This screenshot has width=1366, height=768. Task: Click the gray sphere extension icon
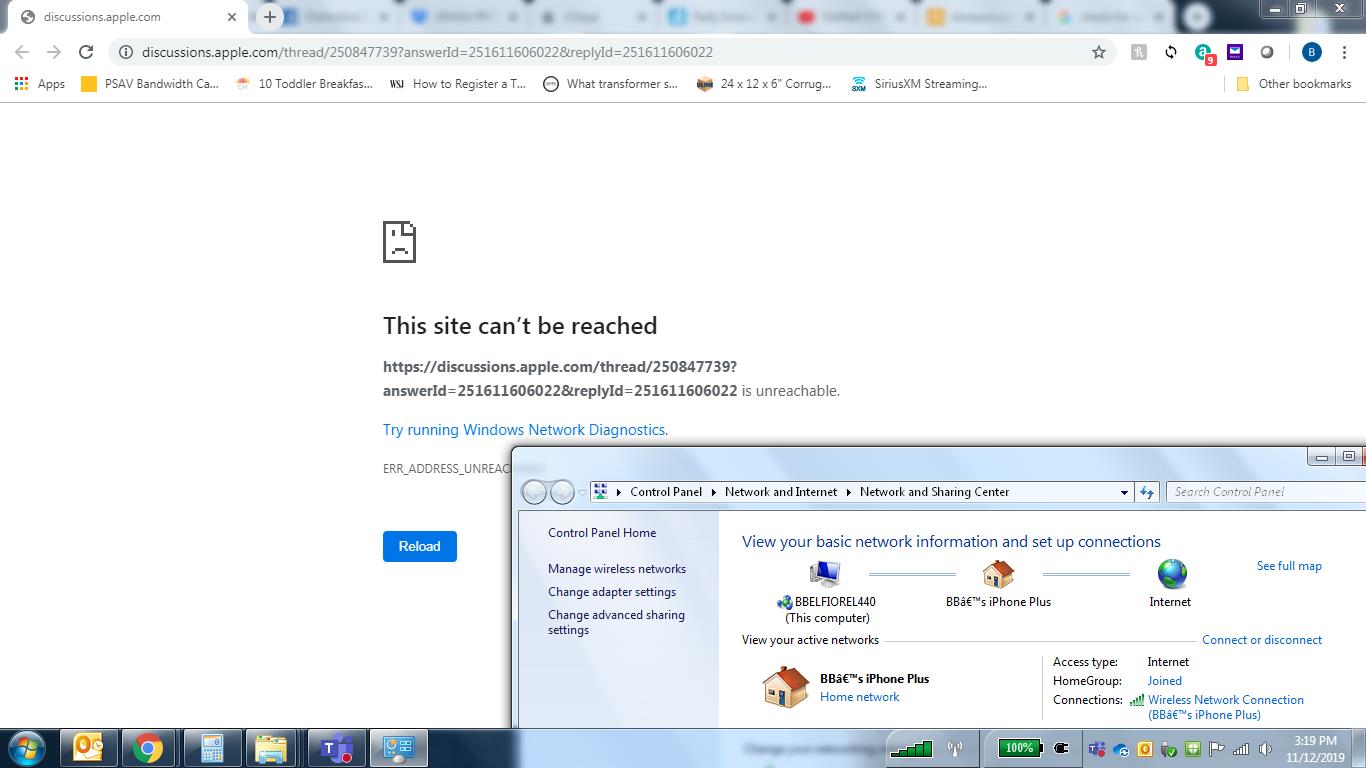click(x=1267, y=52)
